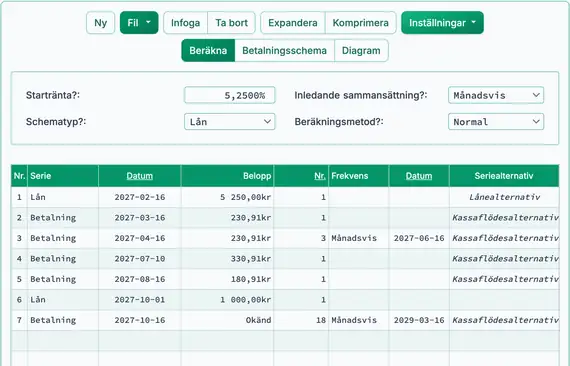Viewport: 570px width, 366px height.
Task: Click the Expandera button
Action: click(293, 23)
